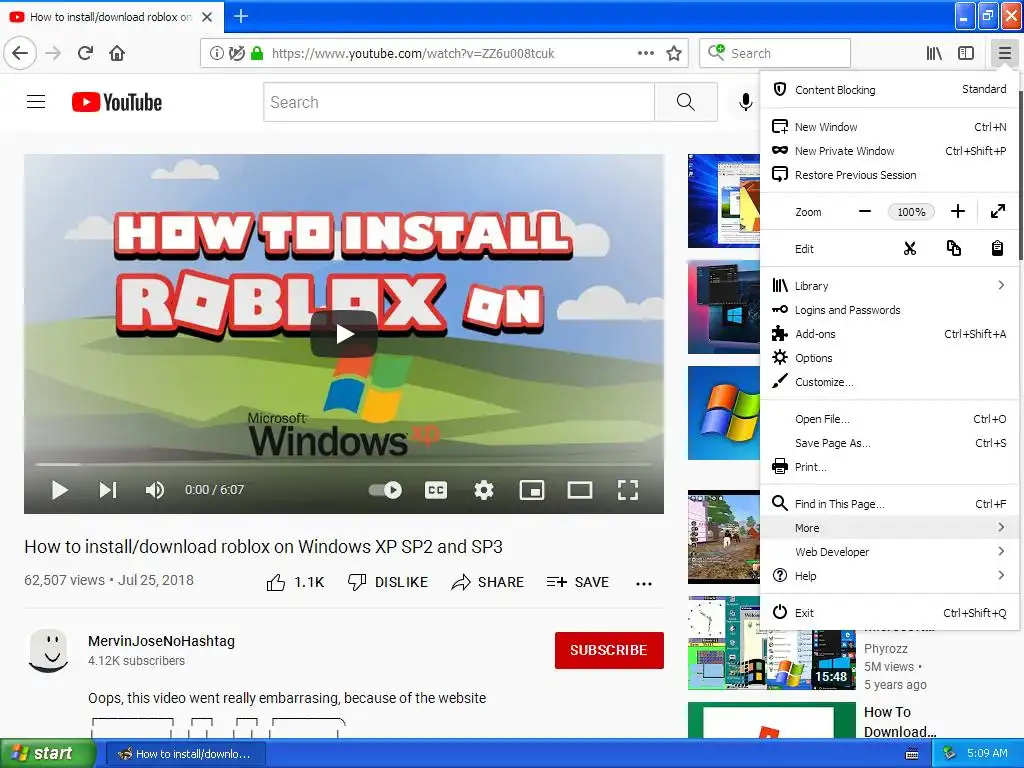Open a new tab with plus button
This screenshot has width=1024, height=768.
click(241, 16)
